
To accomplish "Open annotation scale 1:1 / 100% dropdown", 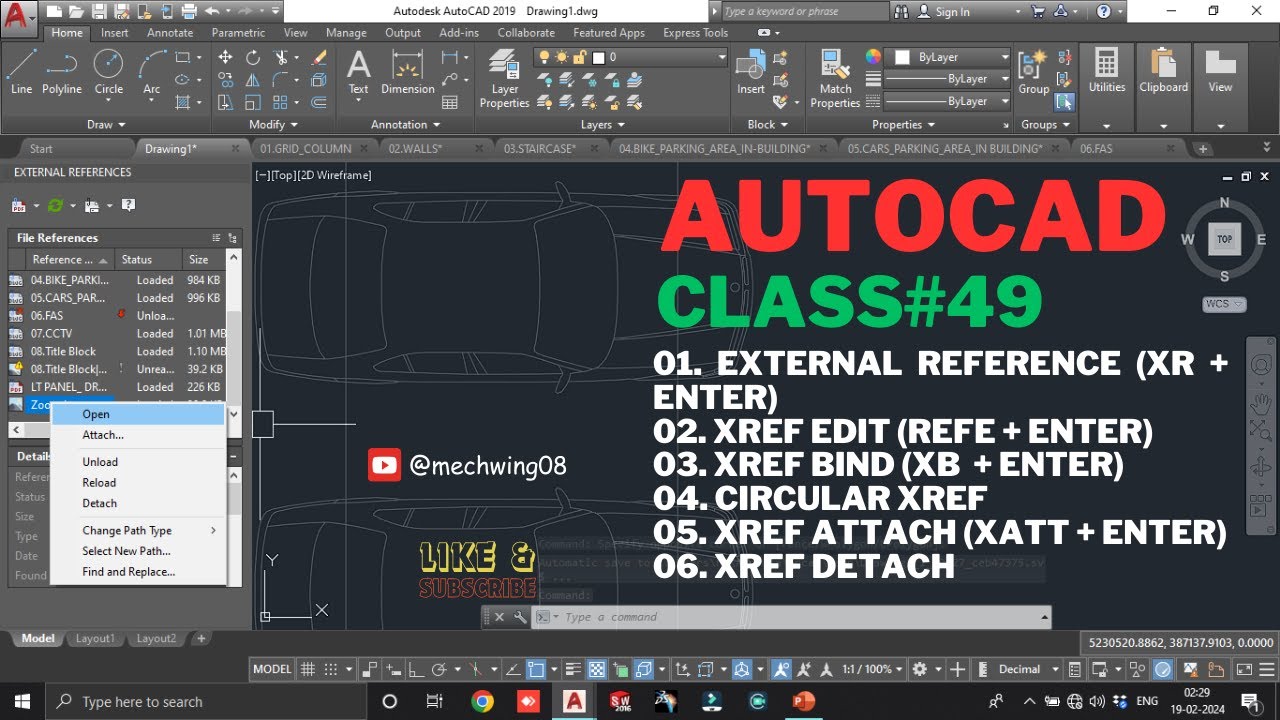I will [872, 669].
